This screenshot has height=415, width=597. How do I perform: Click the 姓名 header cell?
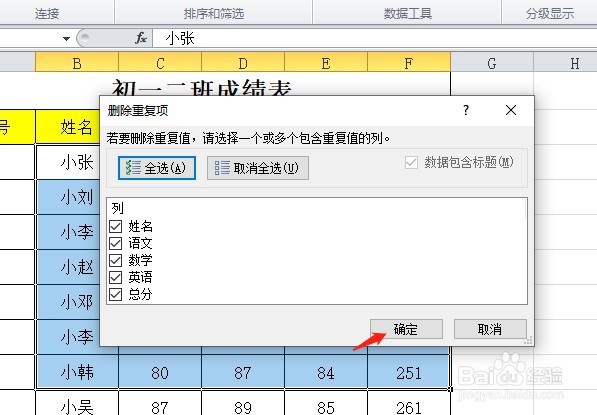(68, 127)
